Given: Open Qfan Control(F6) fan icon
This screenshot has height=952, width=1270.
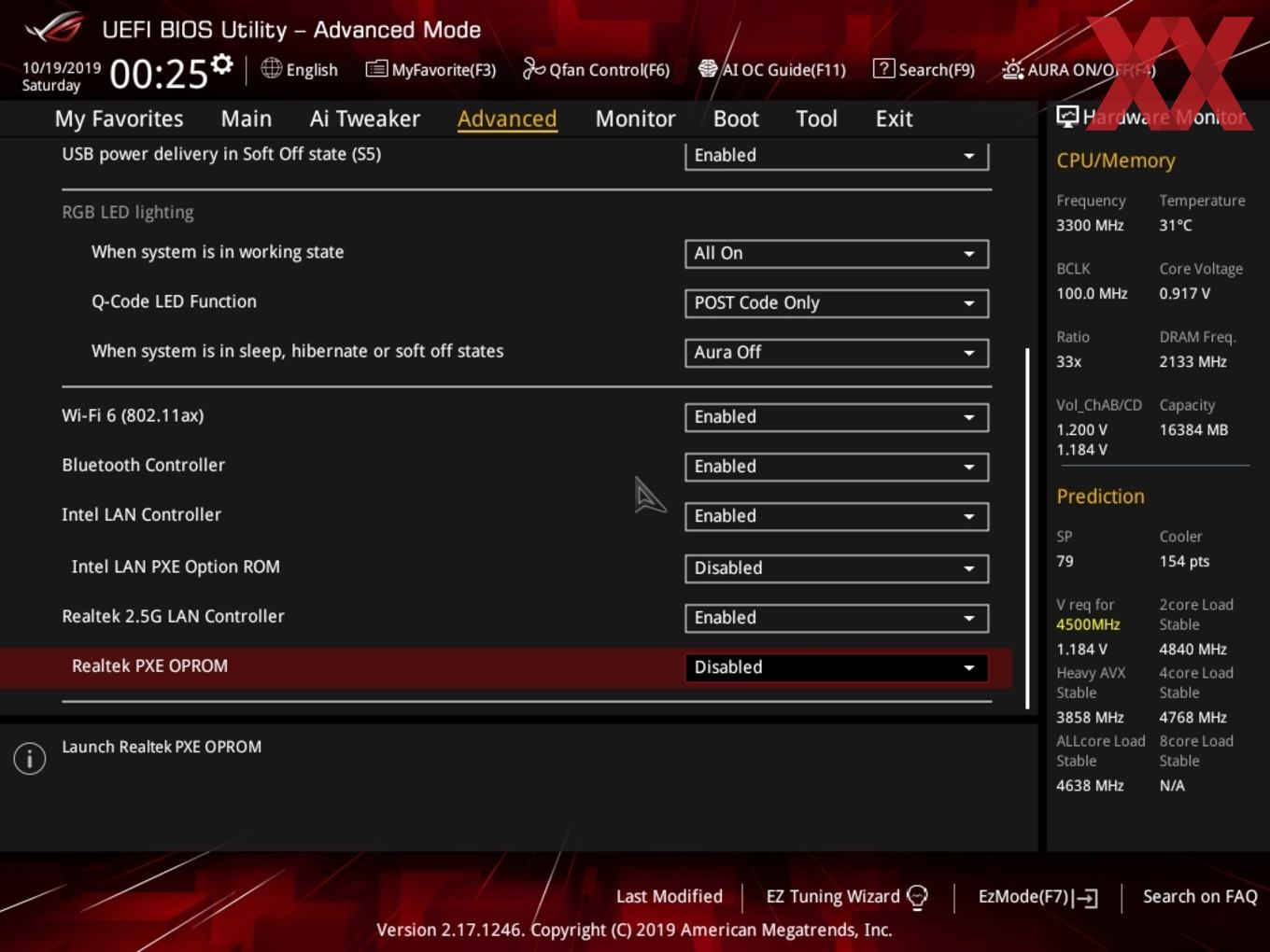Looking at the screenshot, I should coord(533,68).
